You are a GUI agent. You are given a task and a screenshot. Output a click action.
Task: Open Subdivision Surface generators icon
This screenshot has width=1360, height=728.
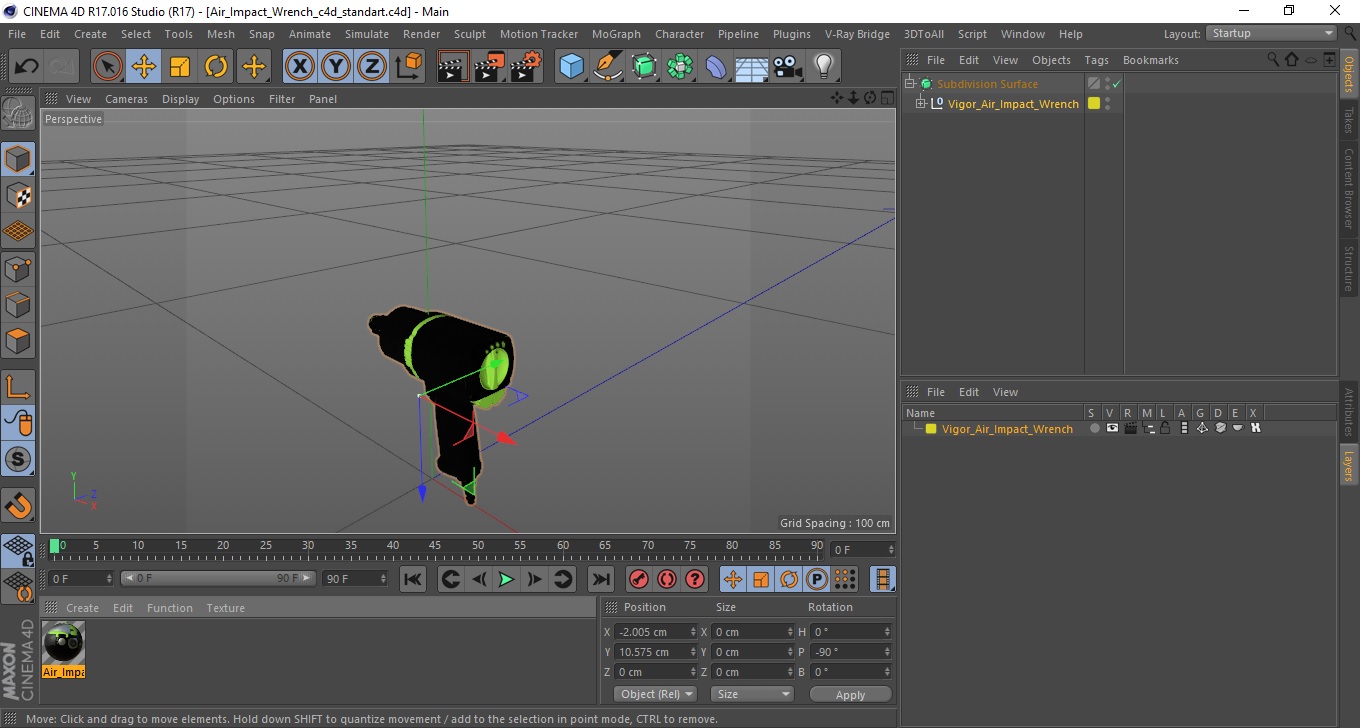point(644,67)
